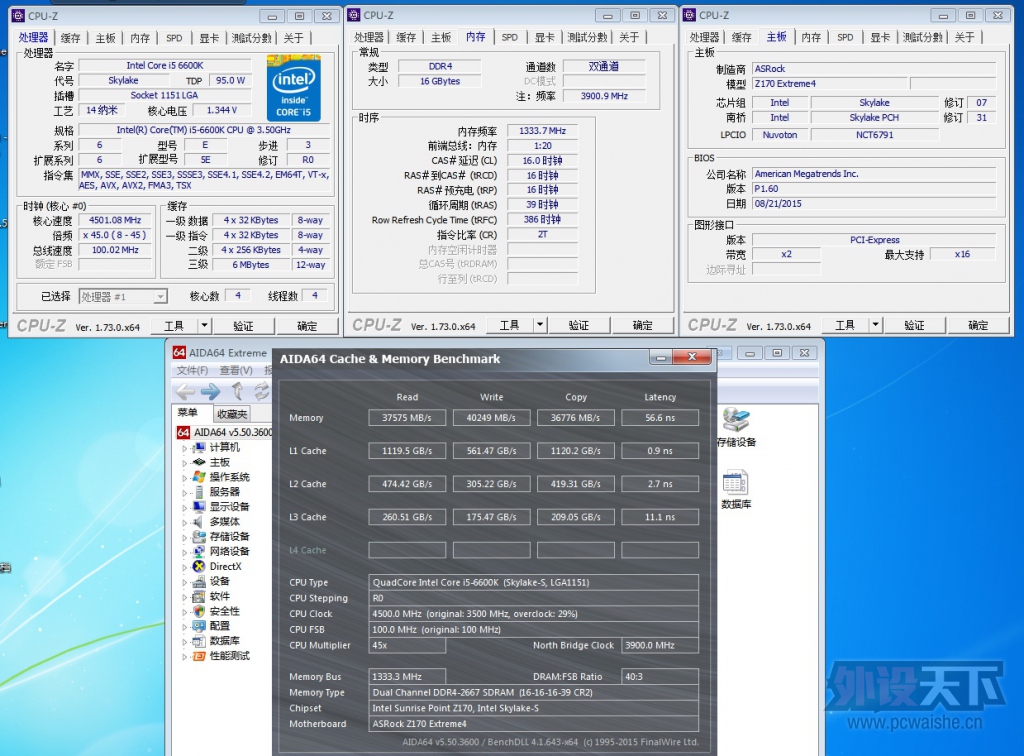The height and width of the screenshot is (756, 1024).
Task: Switch to SPD tab in middle CPU-Z
Action: (x=510, y=37)
